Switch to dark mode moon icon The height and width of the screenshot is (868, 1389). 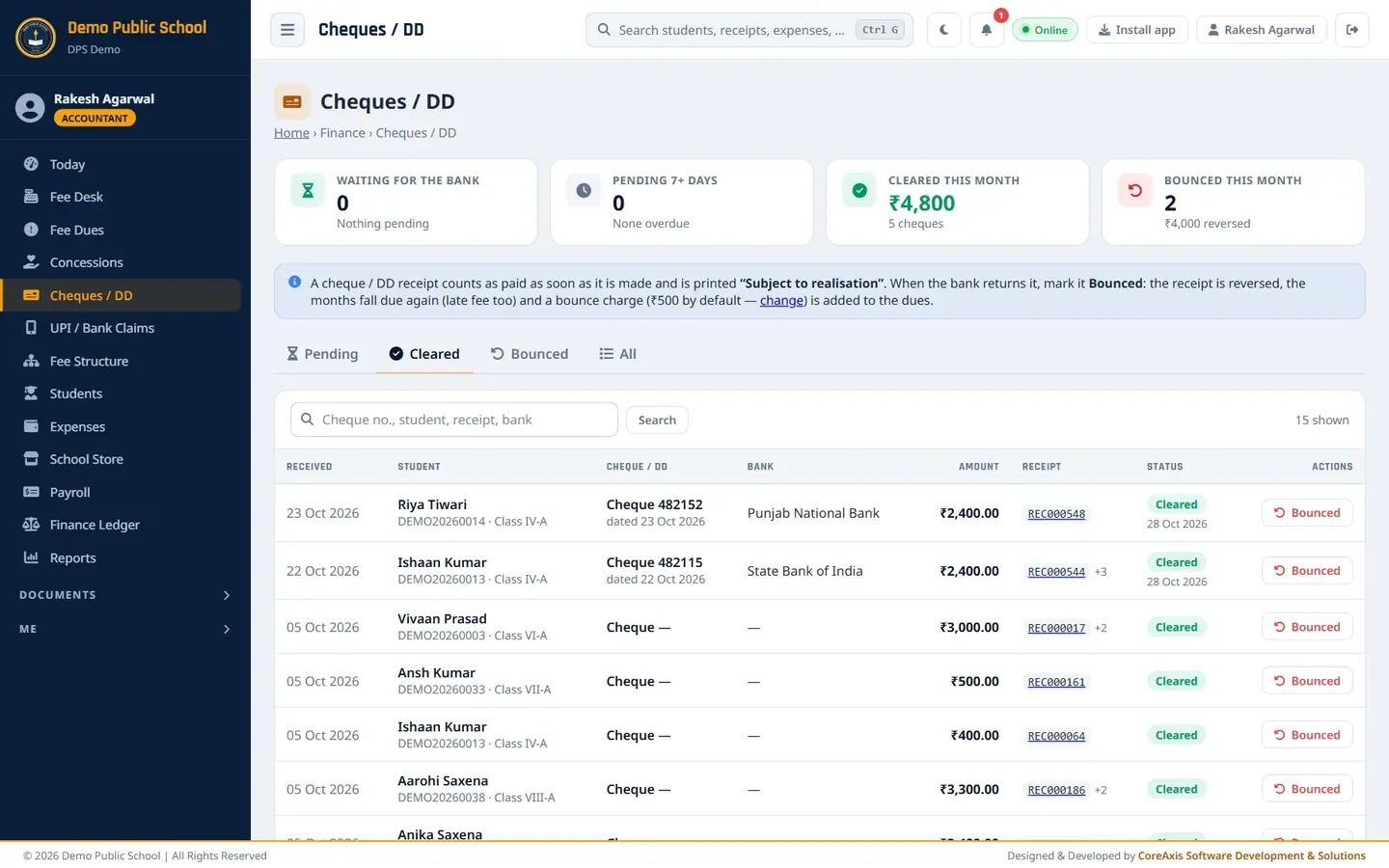(943, 30)
